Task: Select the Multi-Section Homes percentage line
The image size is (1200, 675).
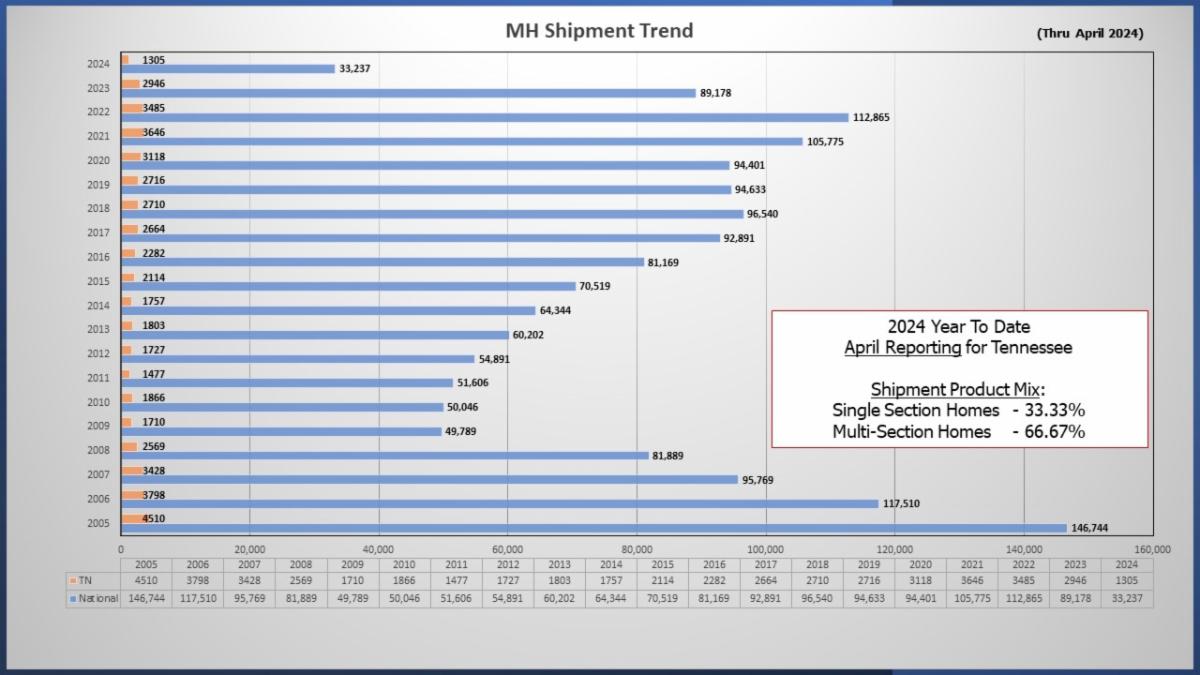Action: (x=958, y=431)
